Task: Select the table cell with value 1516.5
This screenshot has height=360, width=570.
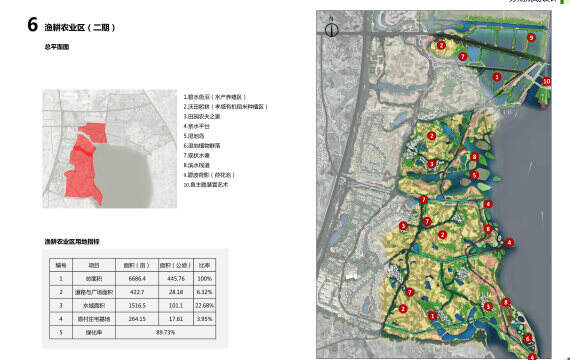Action: tap(137, 305)
